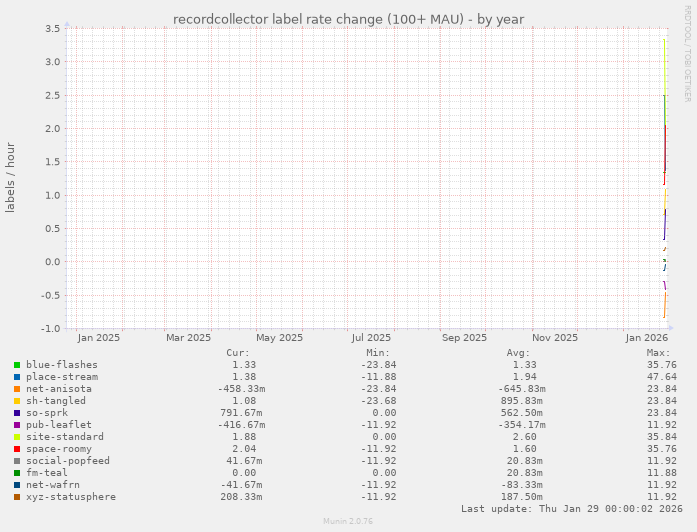Select the social-popfeed legend label

pos(68,461)
